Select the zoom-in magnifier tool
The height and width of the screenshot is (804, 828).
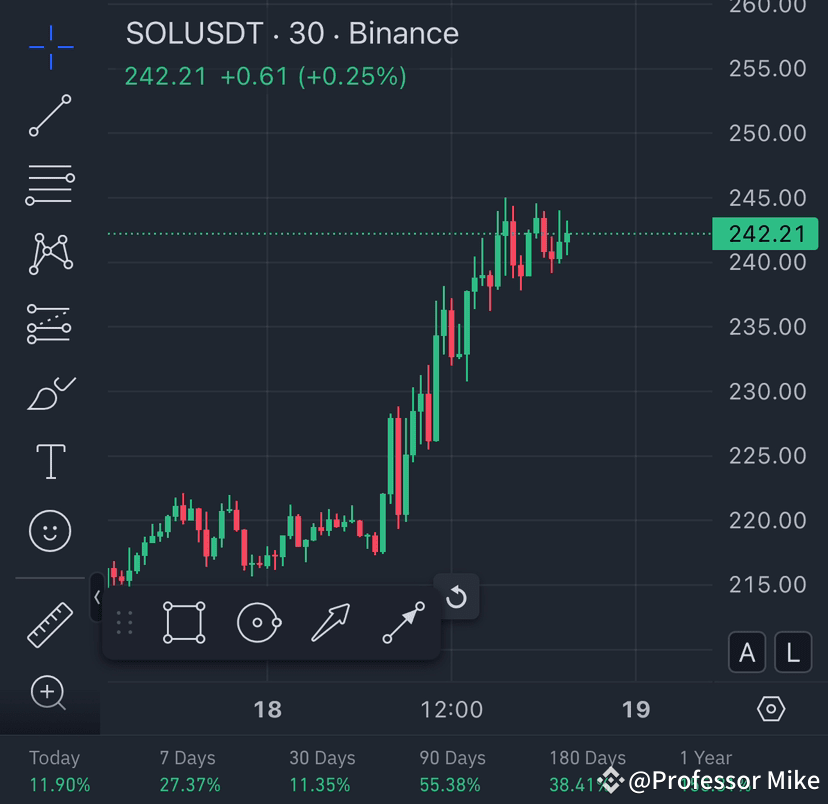coord(50,693)
